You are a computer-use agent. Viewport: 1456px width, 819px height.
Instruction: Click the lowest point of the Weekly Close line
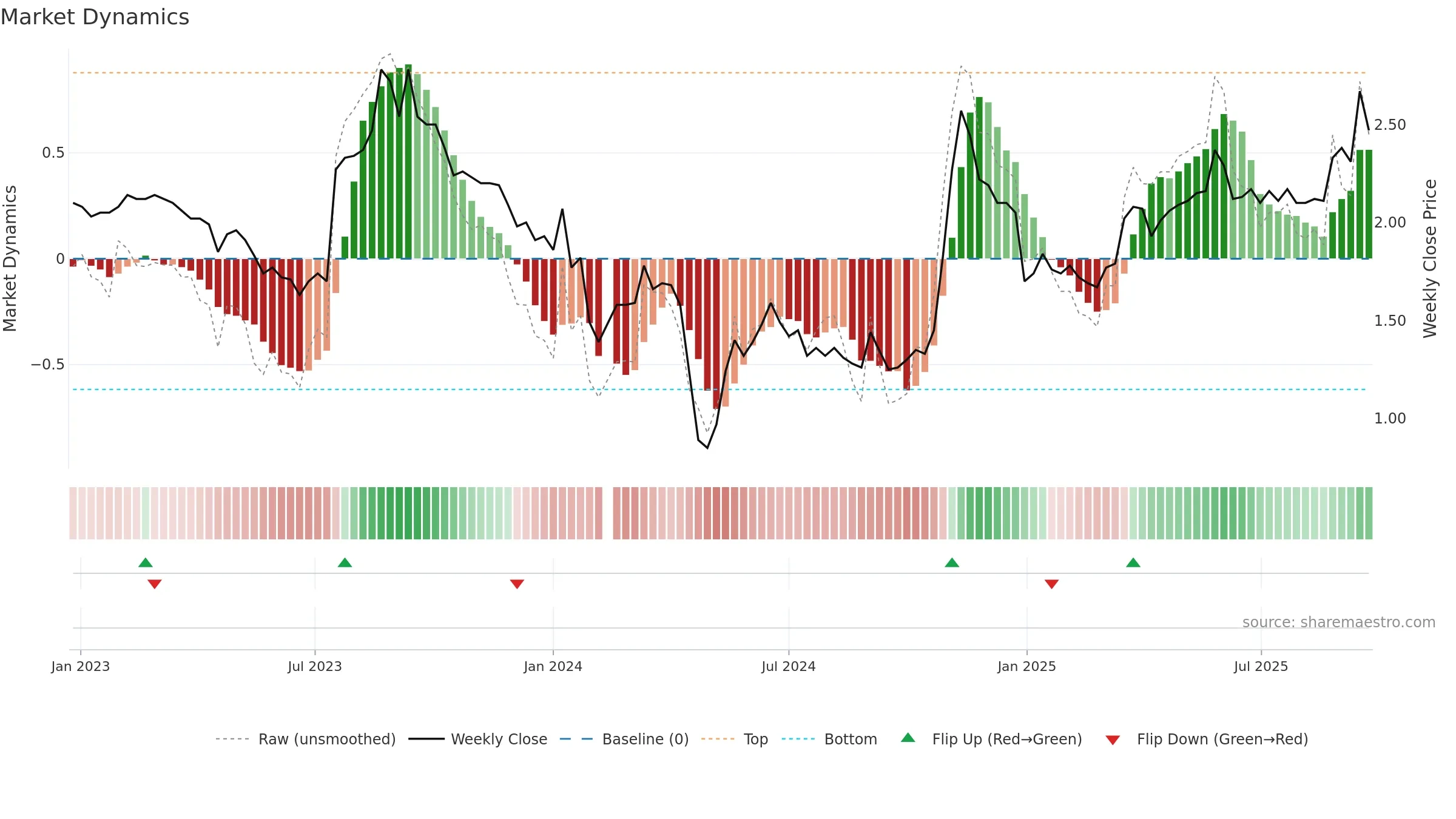[x=707, y=448]
